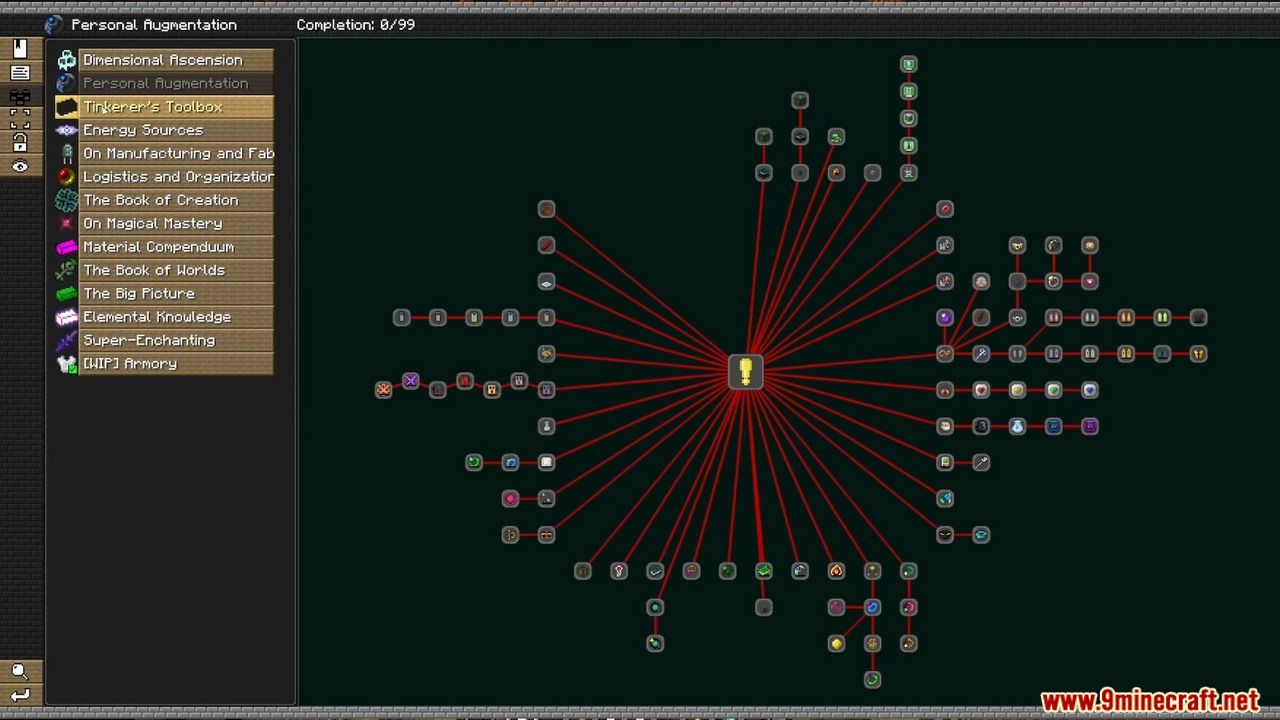Open the bottommost green swirl quest node

(873, 680)
